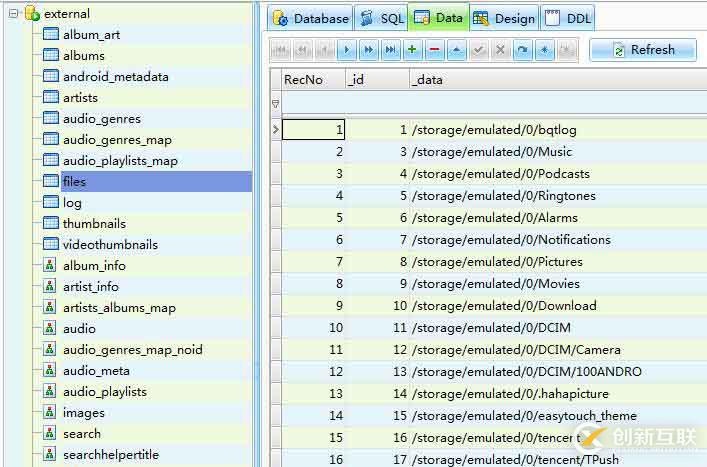Image resolution: width=707 pixels, height=467 pixels.
Task: Open the DDL tab
Action: 568,18
